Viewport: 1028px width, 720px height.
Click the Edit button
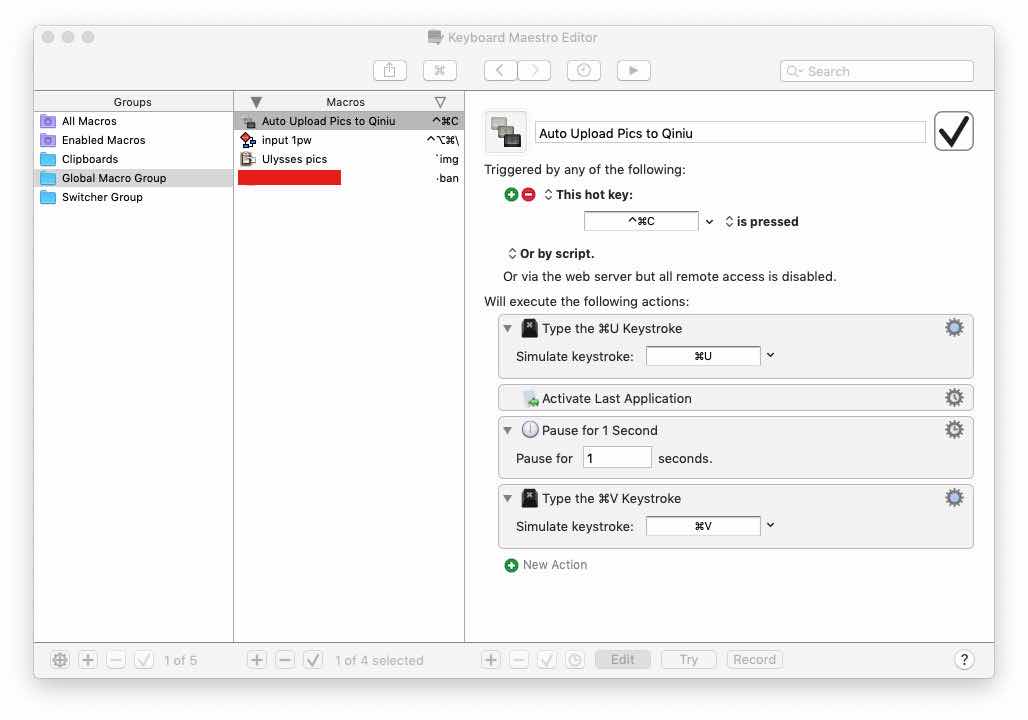point(623,660)
